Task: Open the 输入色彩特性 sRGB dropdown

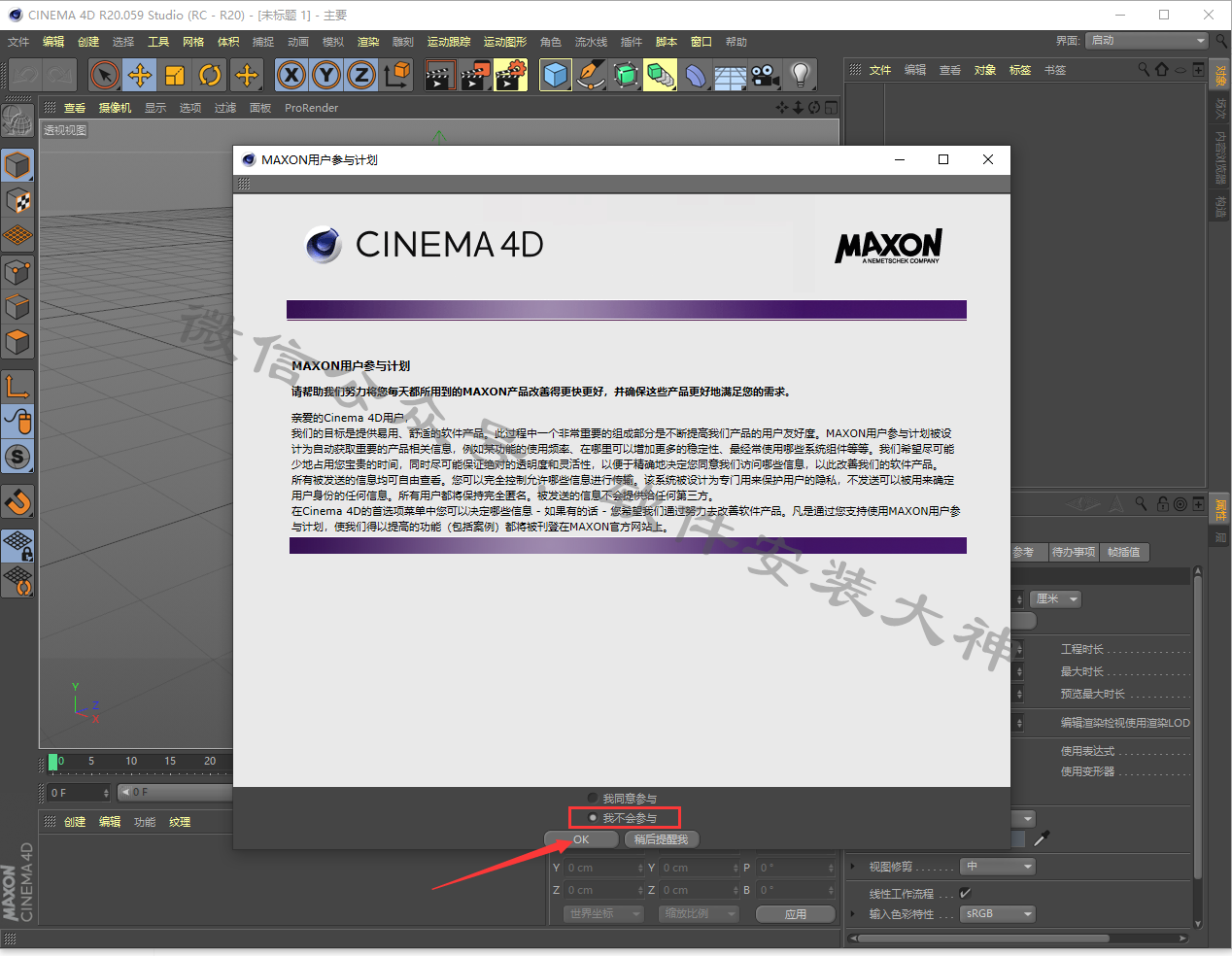Action: pyautogui.click(x=998, y=914)
